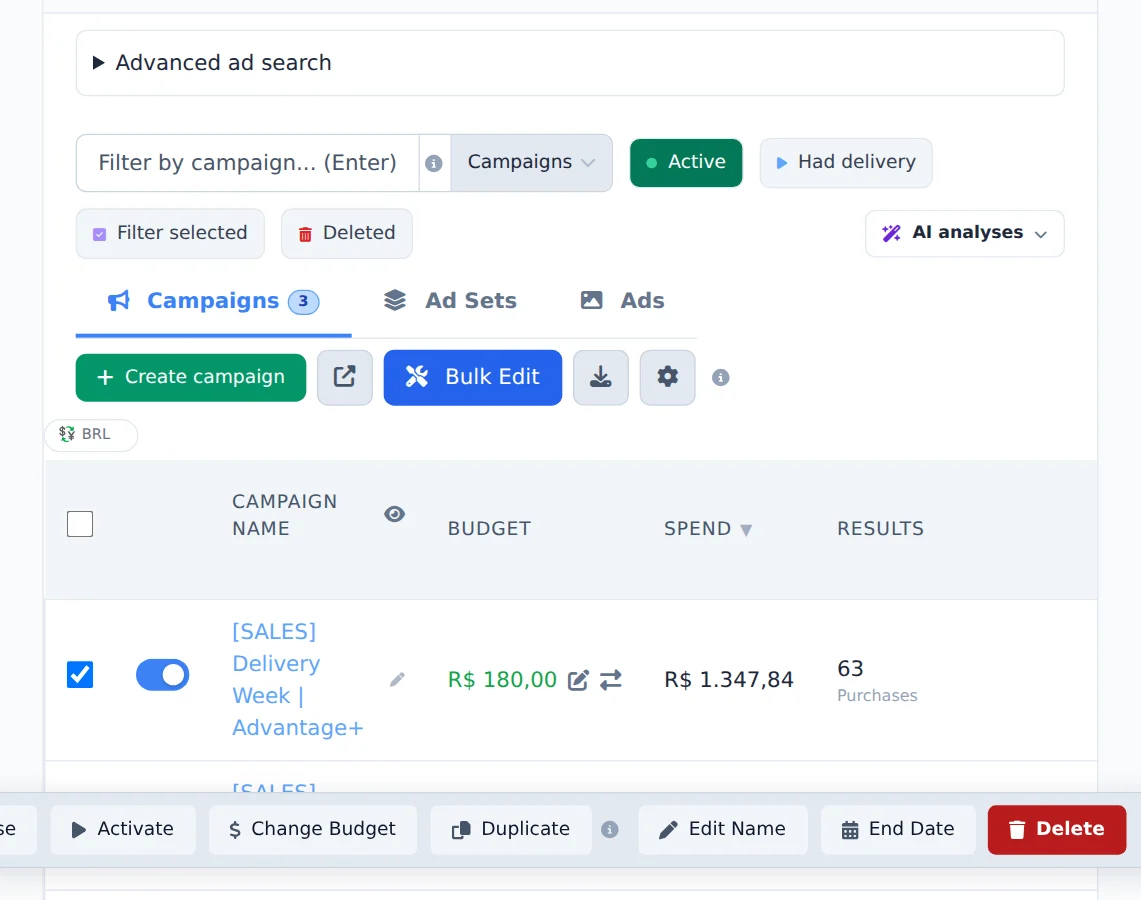Toggle the Filter selected option
The image size is (1141, 900).
coord(170,233)
